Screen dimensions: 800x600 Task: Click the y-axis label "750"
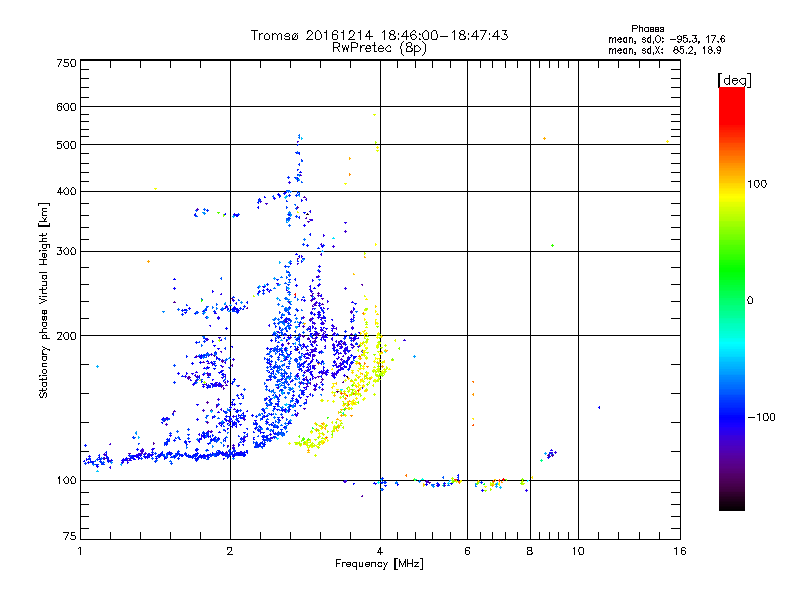point(66,63)
